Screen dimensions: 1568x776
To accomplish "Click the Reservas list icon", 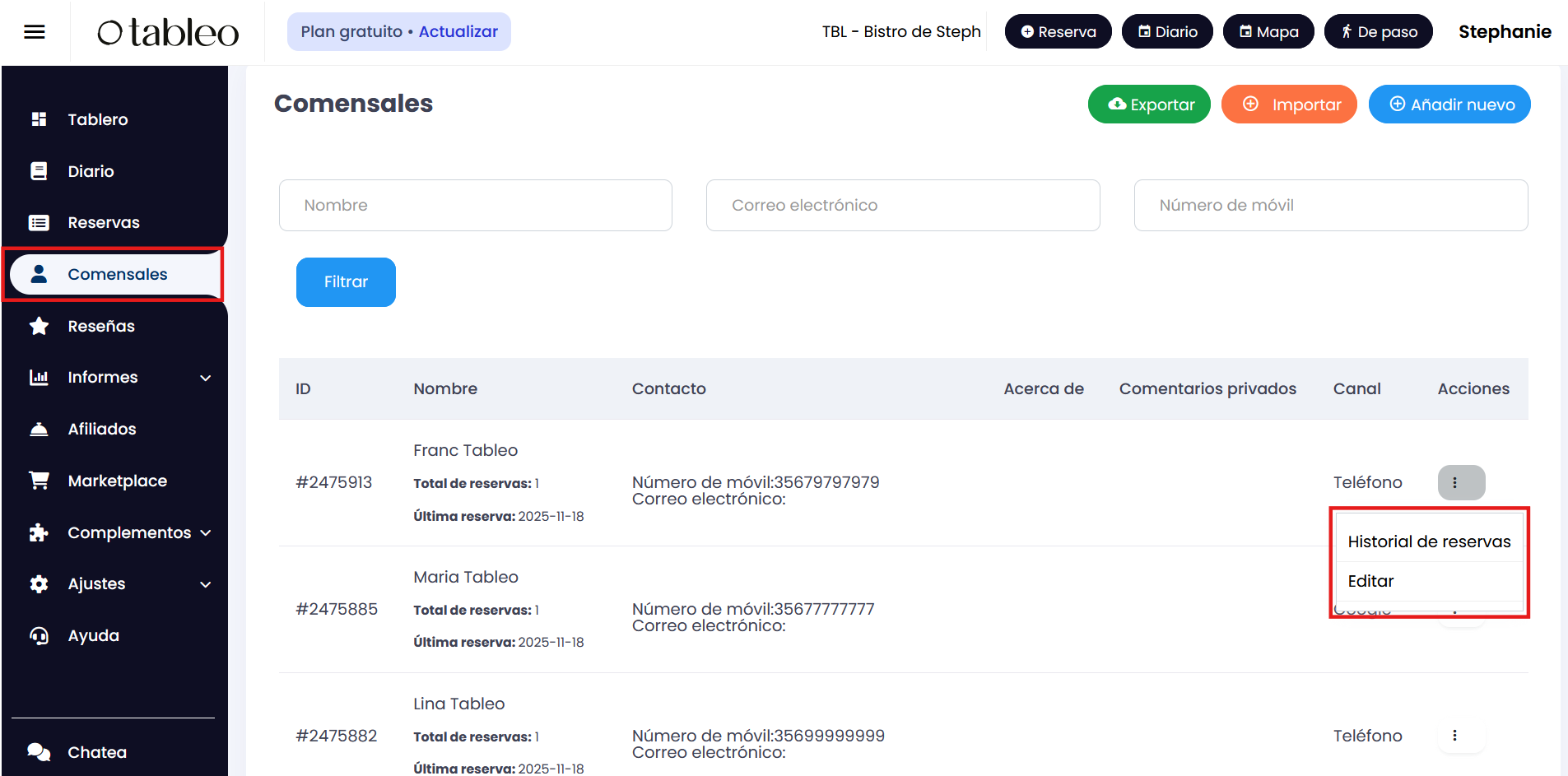I will (x=39, y=223).
